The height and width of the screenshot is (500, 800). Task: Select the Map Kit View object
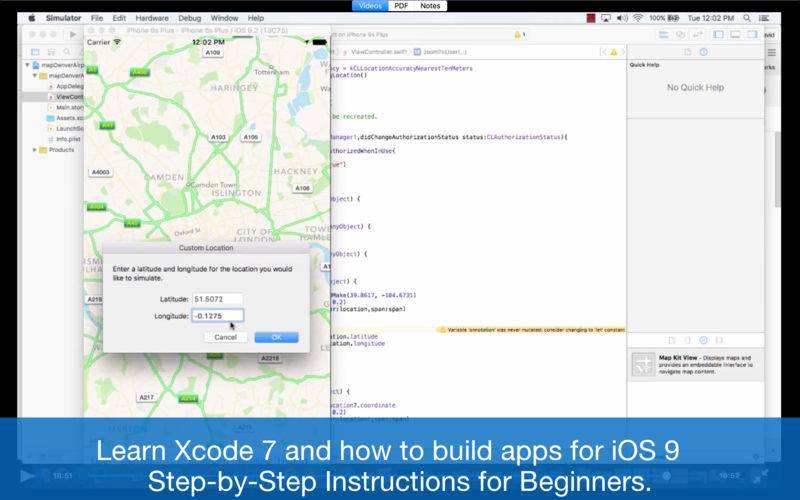695,365
